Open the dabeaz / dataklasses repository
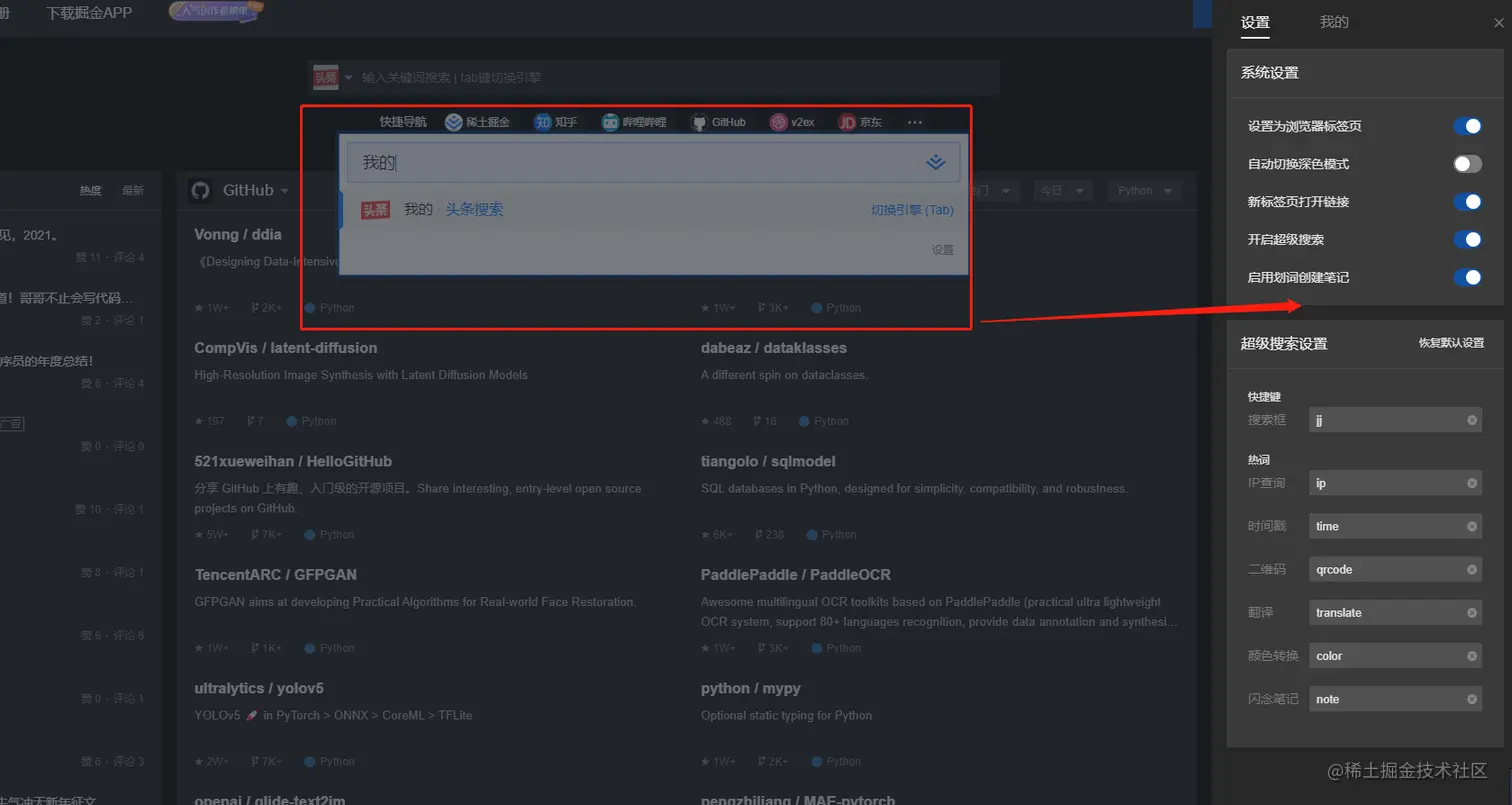This screenshot has width=1512, height=805. coord(774,348)
